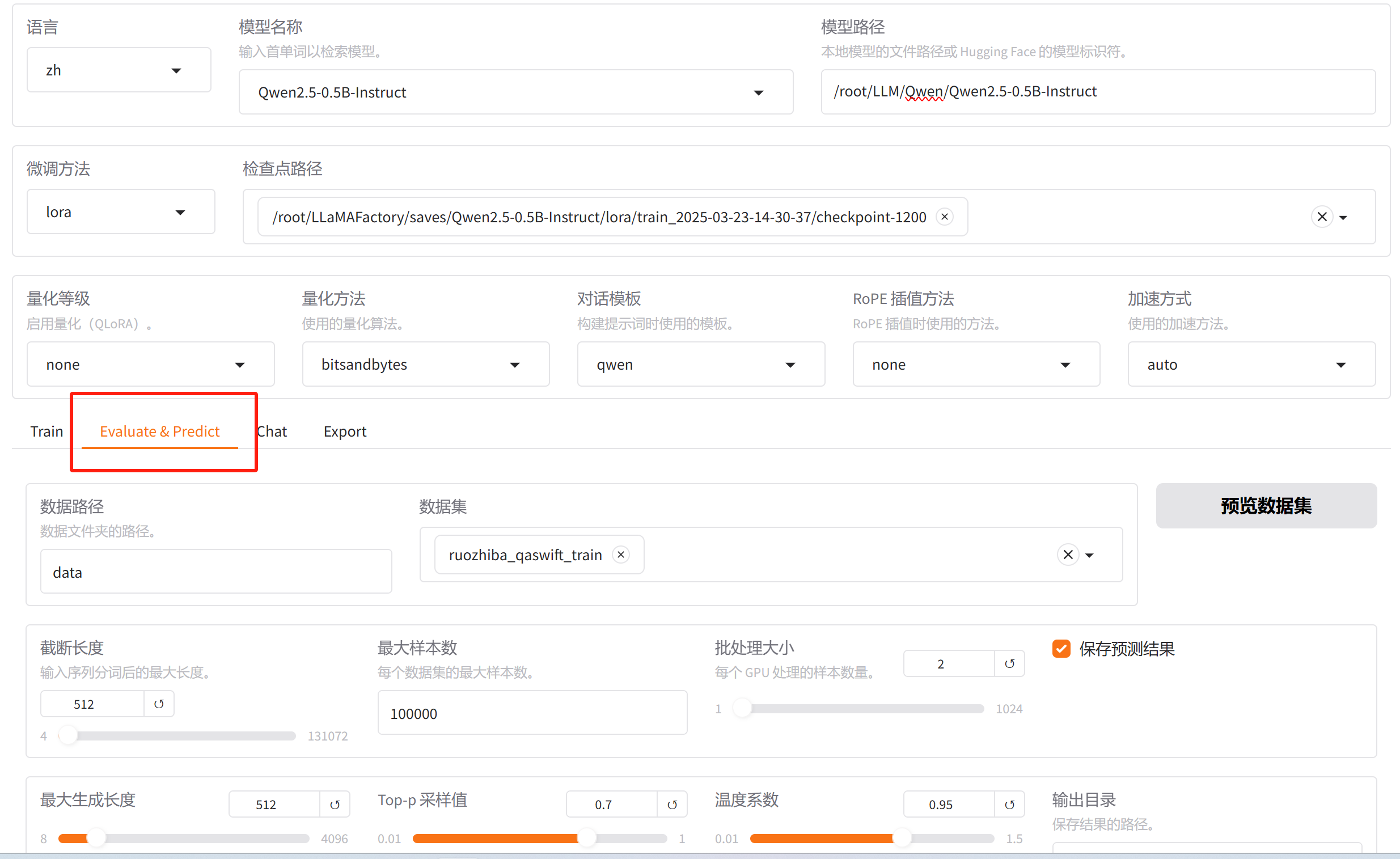Clear all selected checkpoint paths

pos(1322,217)
